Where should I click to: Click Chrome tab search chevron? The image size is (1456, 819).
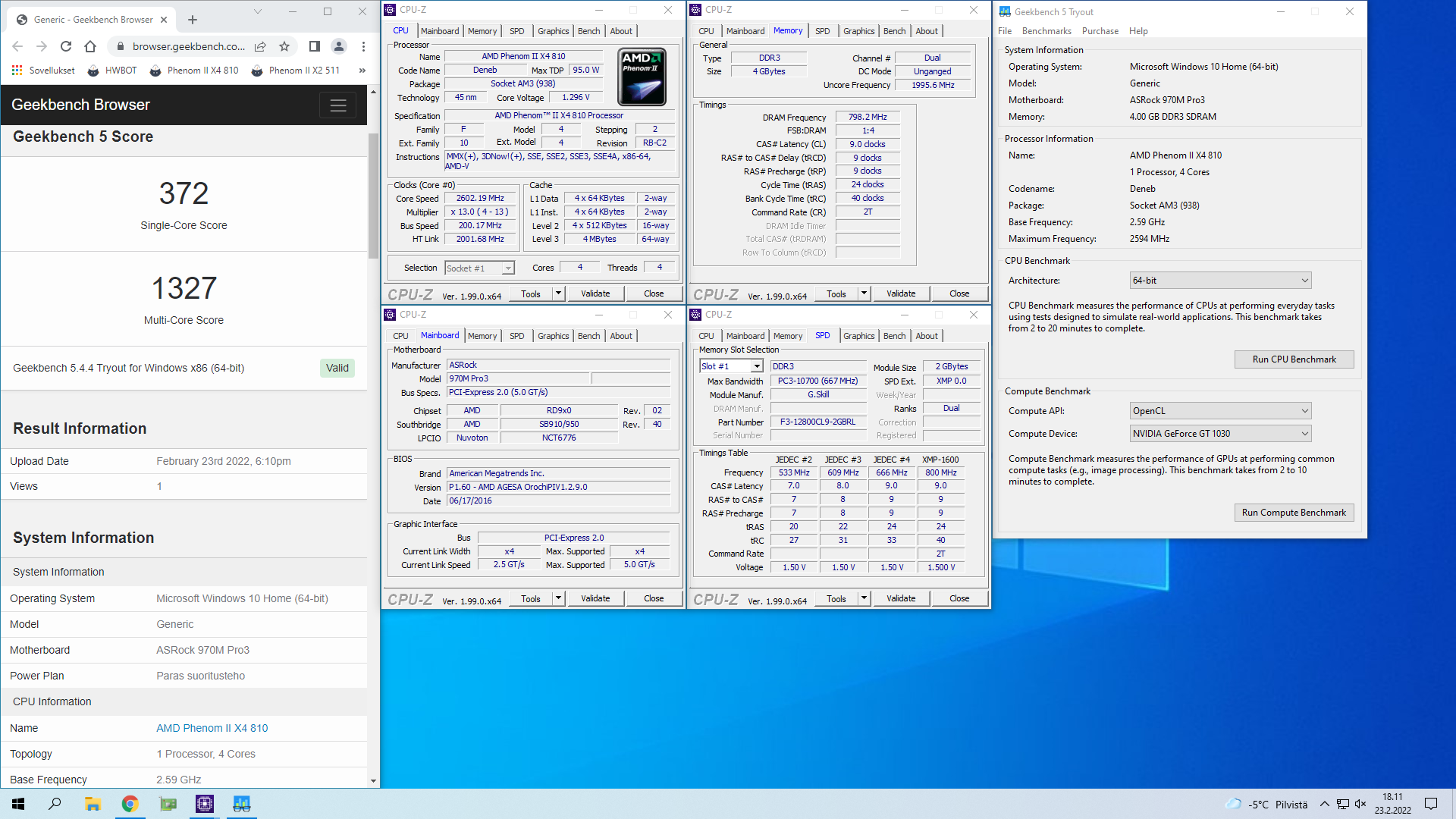coord(257,11)
